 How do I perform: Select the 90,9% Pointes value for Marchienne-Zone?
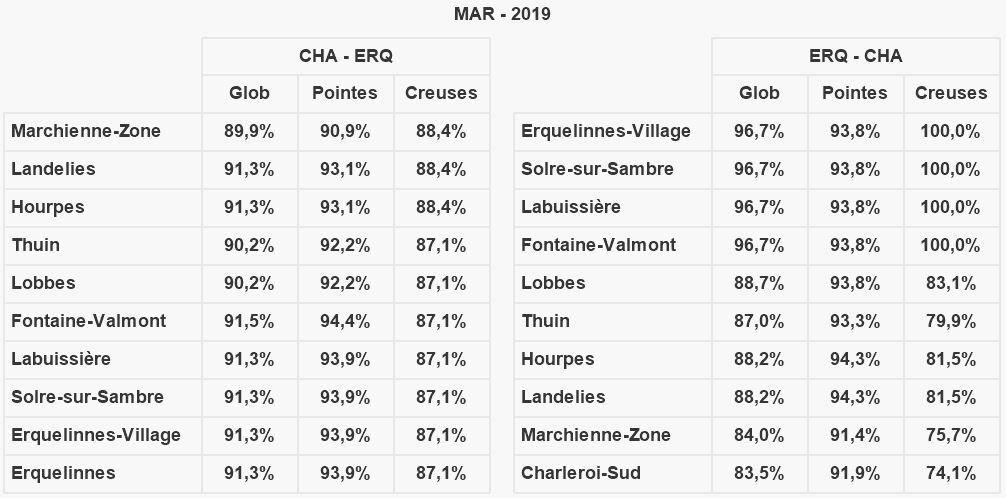344,131
